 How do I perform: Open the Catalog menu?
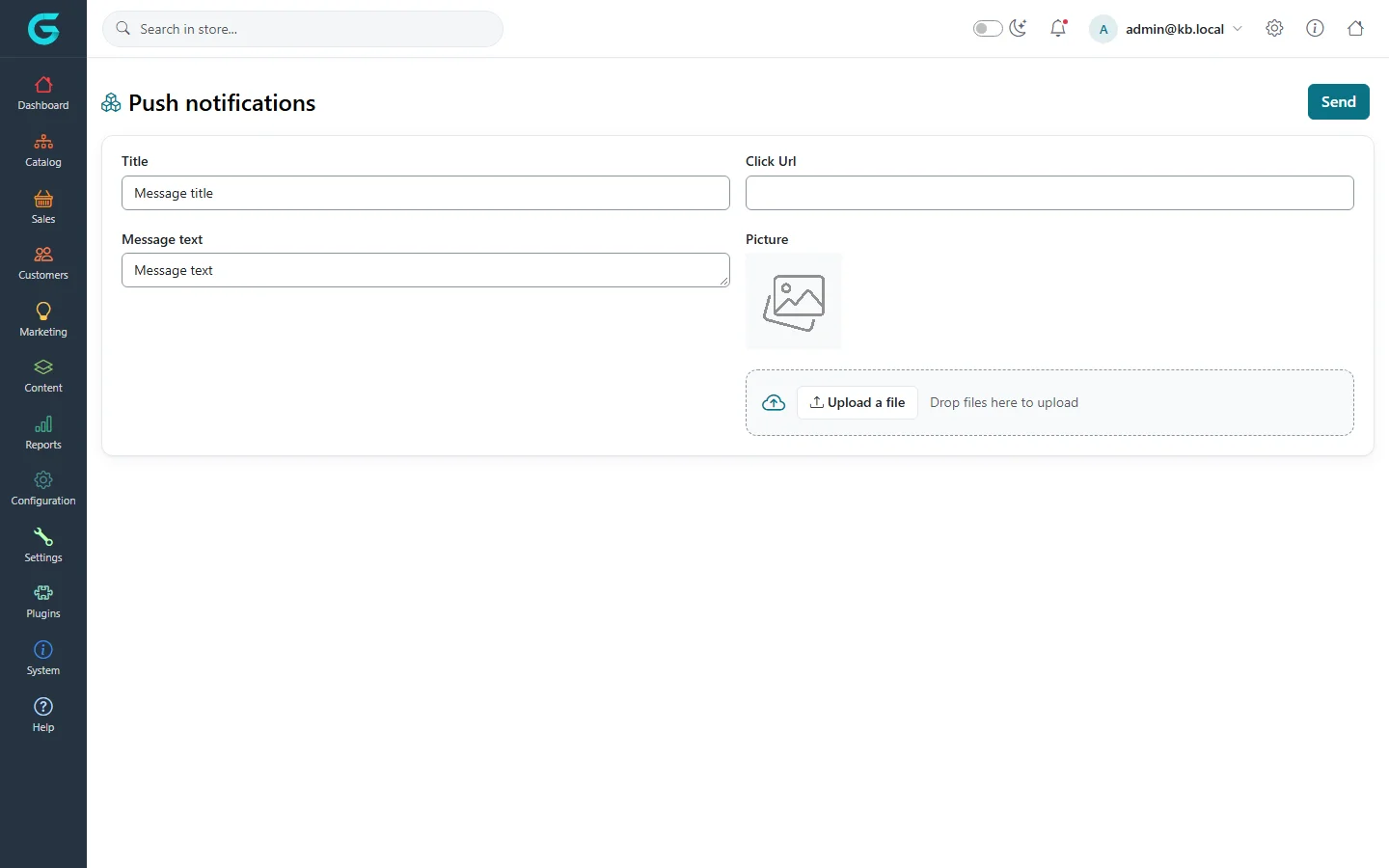(43, 150)
